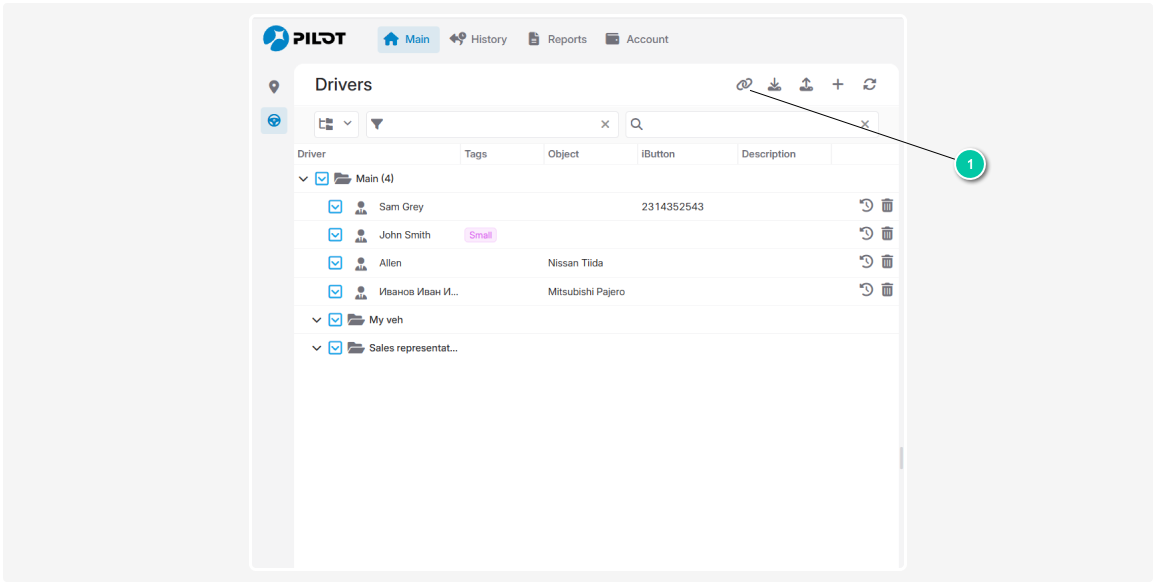1156x585 pixels.
Task: Open the map pin sidebar section
Action: (274, 87)
